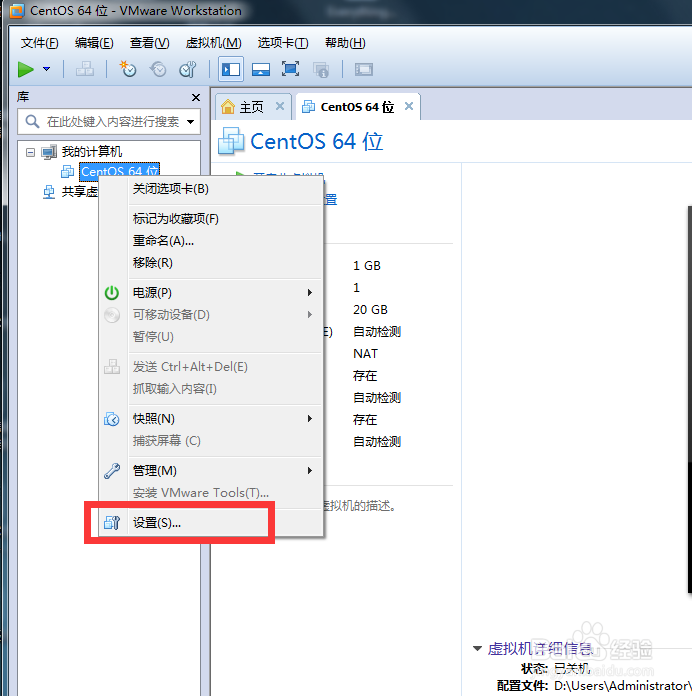Toggle the thumbnail bar toolbar icon

(261, 69)
